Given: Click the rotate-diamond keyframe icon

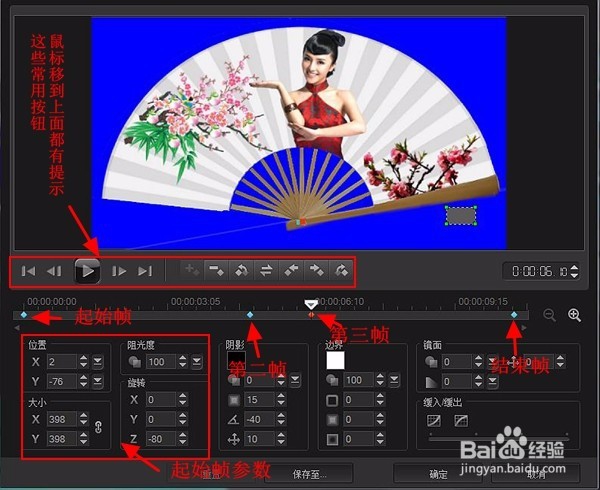Looking at the screenshot, I should point(241,270).
